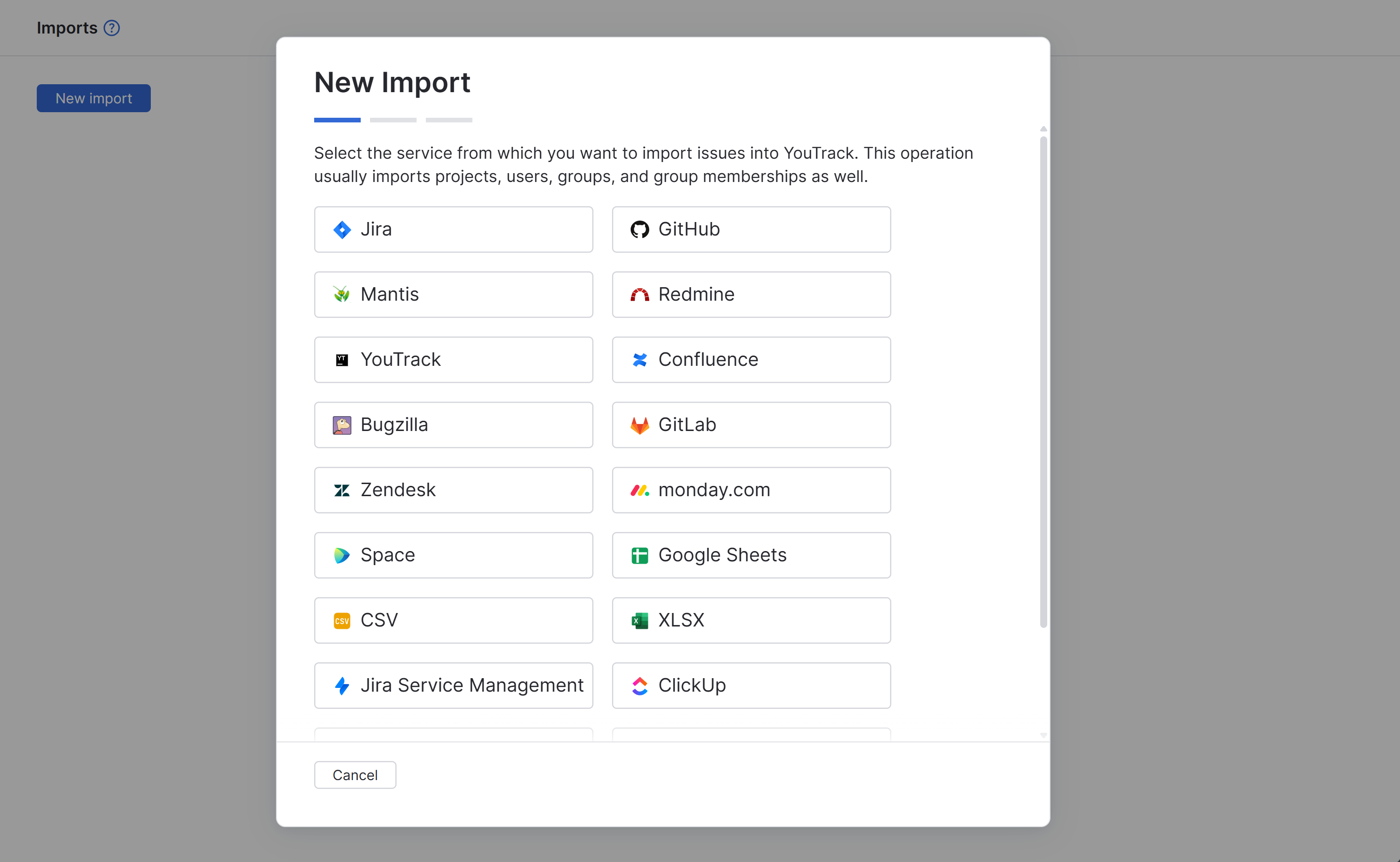Click the Zendesk logo icon

[342, 490]
